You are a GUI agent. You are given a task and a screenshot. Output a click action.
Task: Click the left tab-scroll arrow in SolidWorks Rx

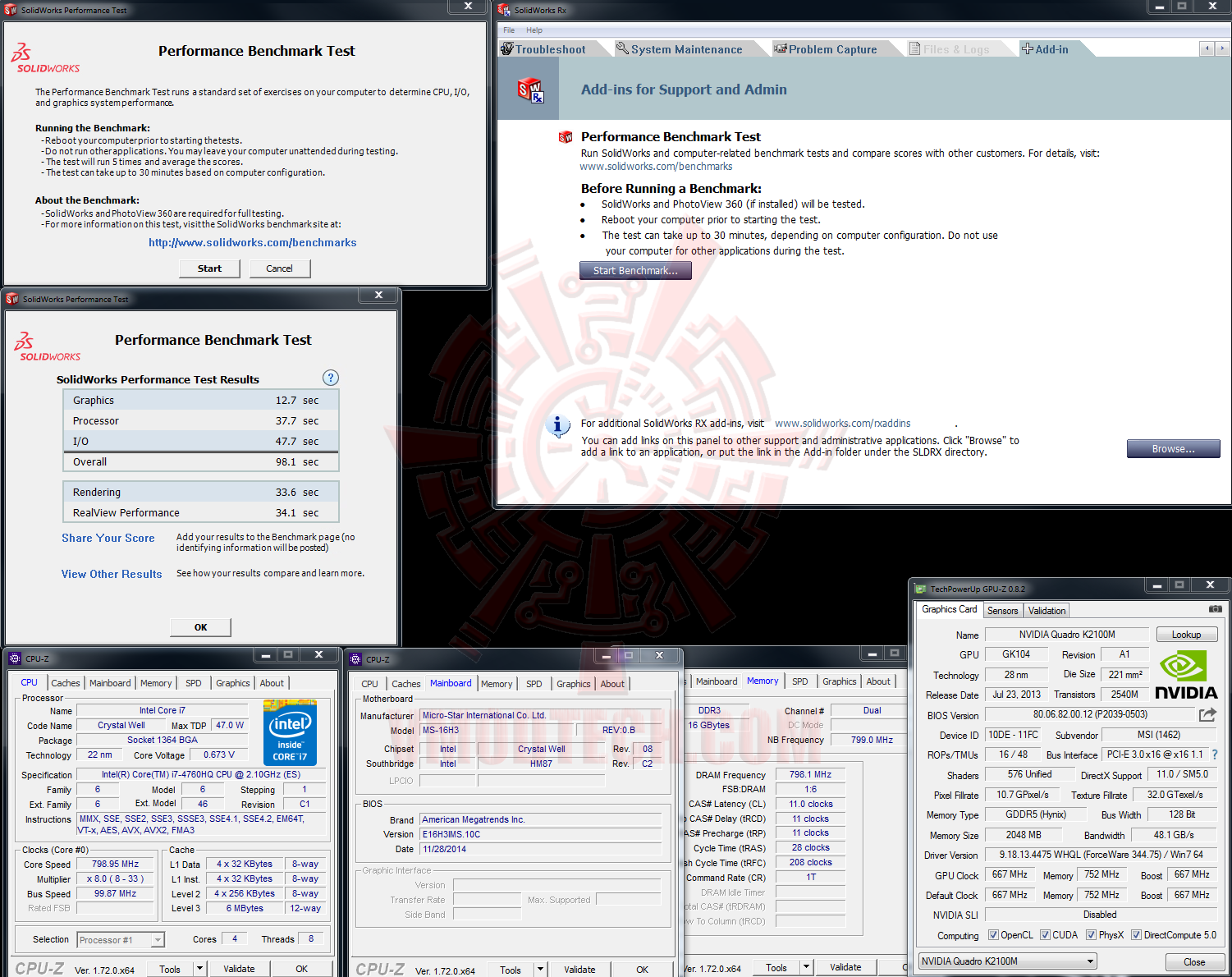[x=1207, y=48]
